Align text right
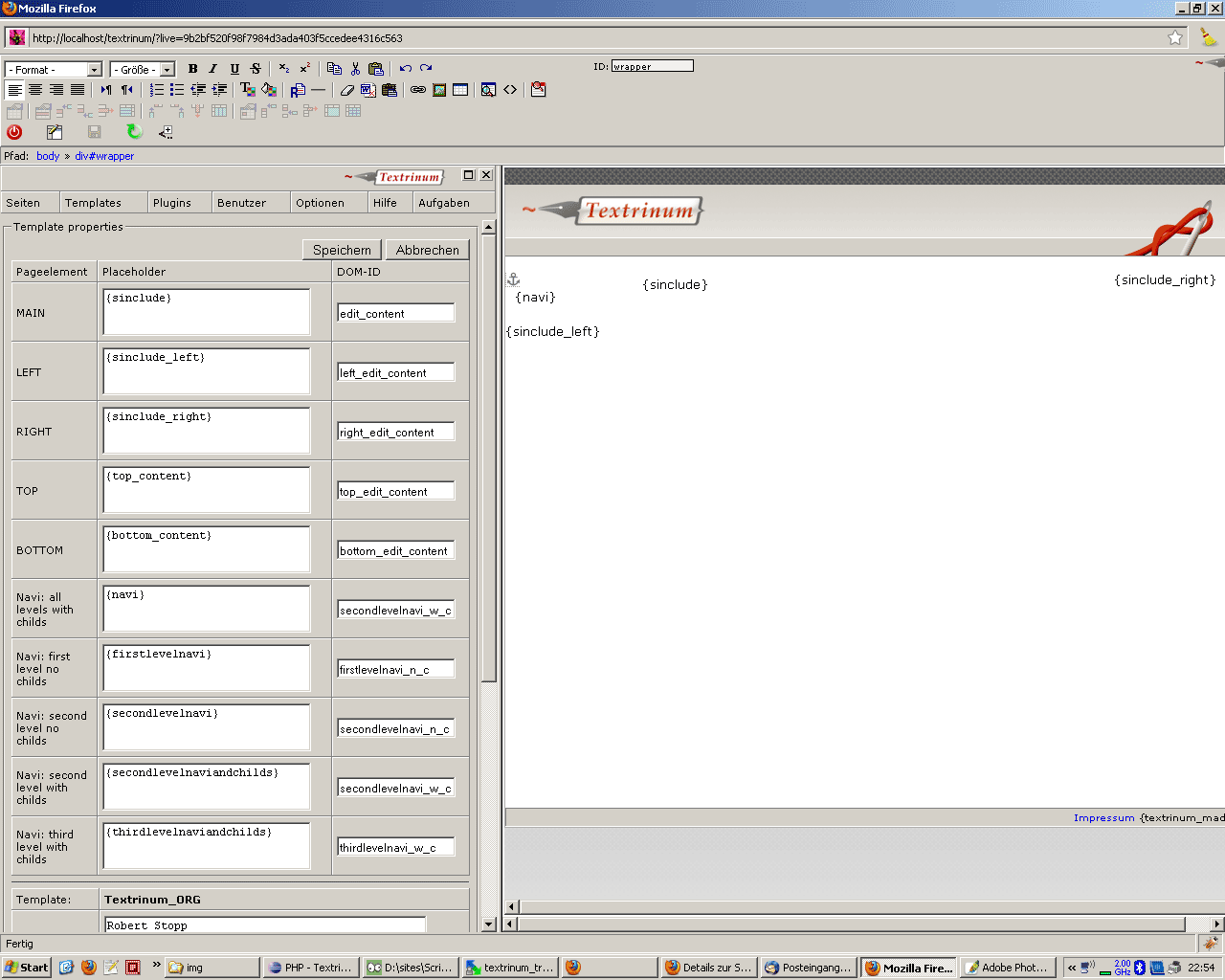 [x=56, y=90]
